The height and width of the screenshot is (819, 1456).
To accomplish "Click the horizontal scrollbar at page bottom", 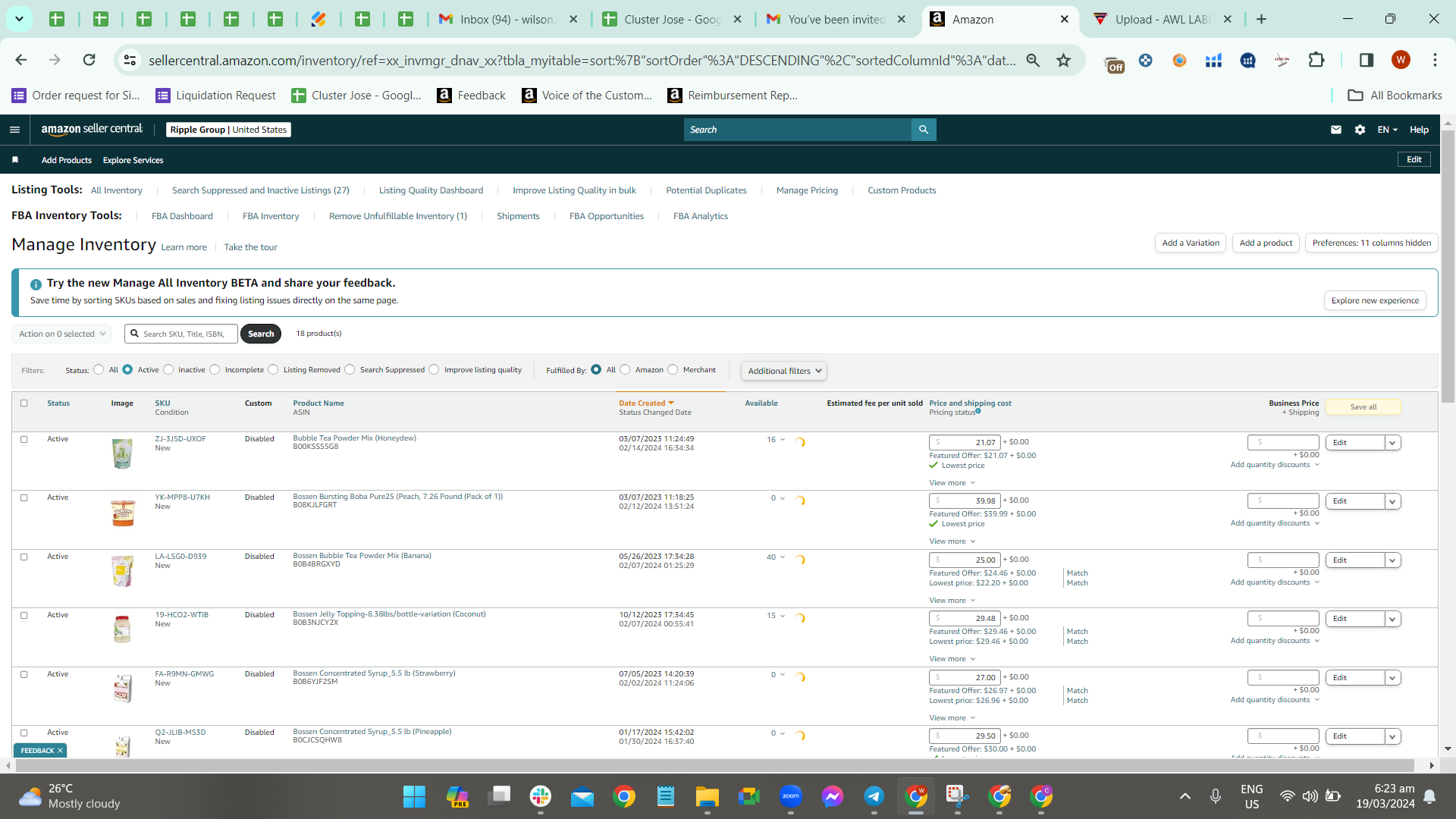I will tap(713, 765).
